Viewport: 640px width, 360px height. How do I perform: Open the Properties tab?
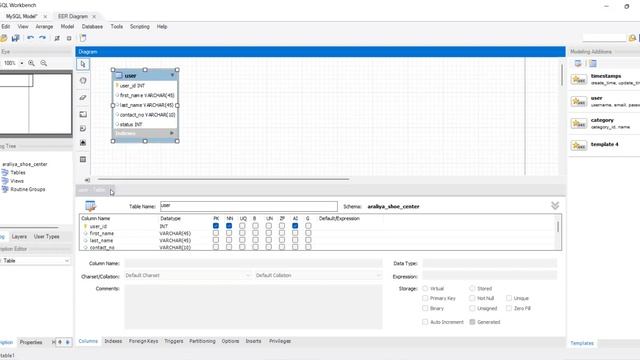[31, 342]
